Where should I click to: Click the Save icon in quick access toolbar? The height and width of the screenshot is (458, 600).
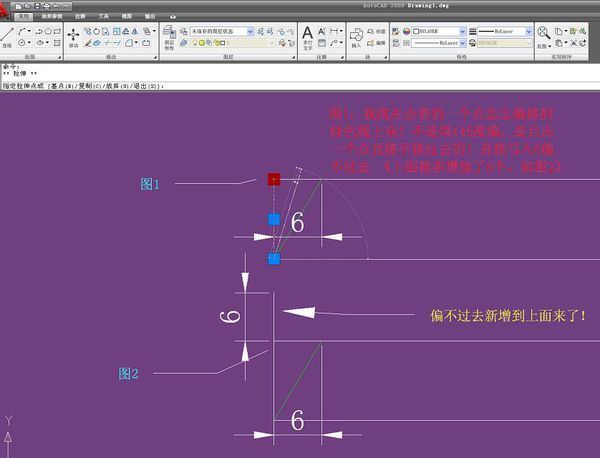point(37,7)
